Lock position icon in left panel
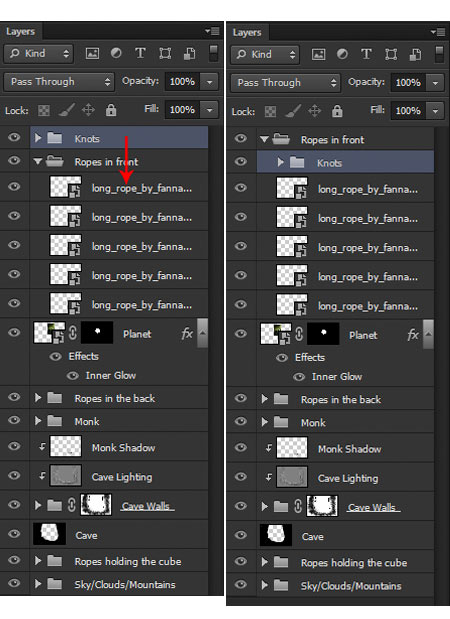Screen dimensions: 450x619 88,110
